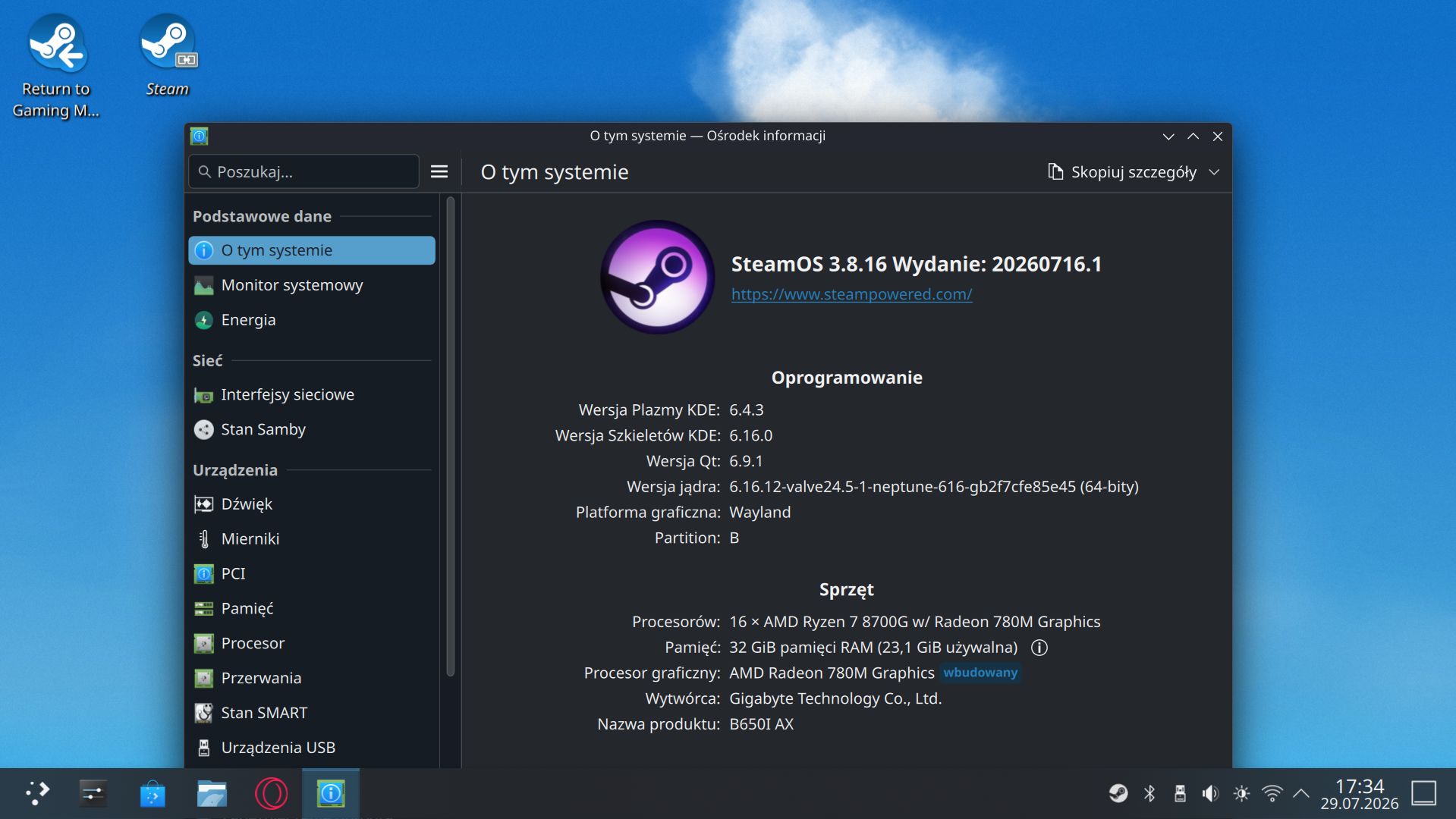Viewport: 1456px width, 819px height.
Task: Click the Pamięć memory icon
Action: (203, 608)
